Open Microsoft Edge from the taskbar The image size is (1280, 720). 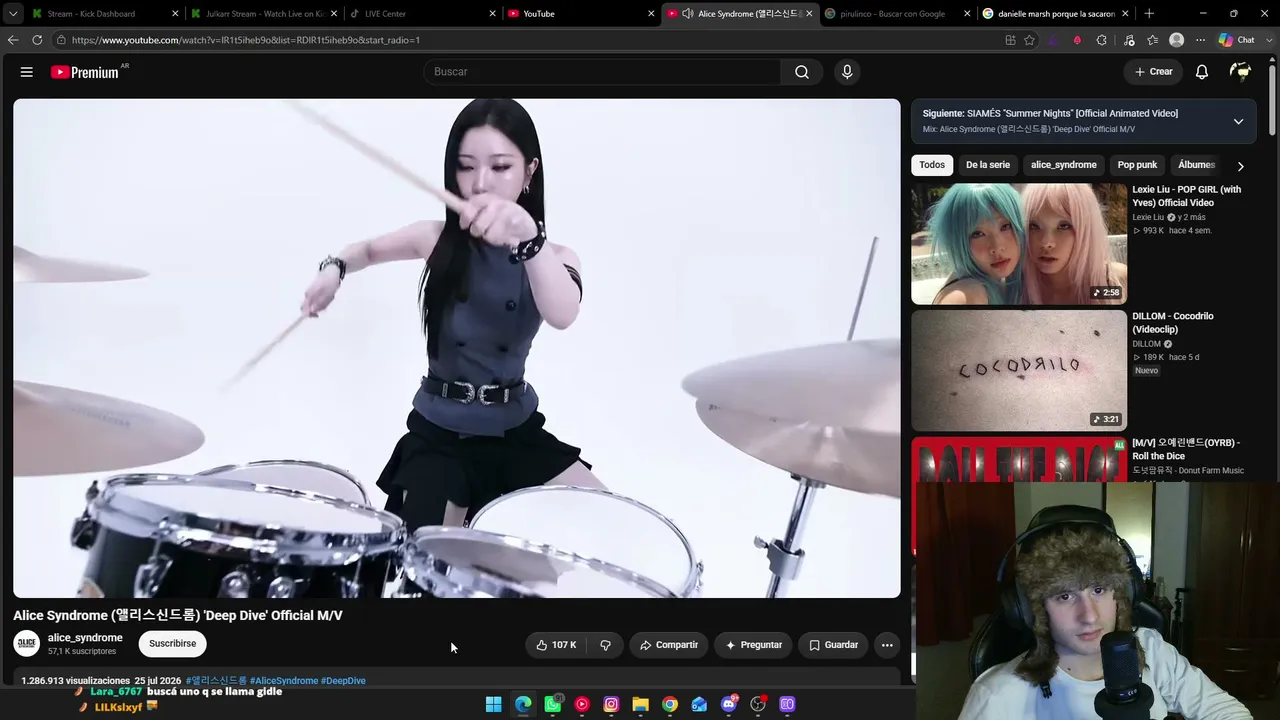pos(523,705)
